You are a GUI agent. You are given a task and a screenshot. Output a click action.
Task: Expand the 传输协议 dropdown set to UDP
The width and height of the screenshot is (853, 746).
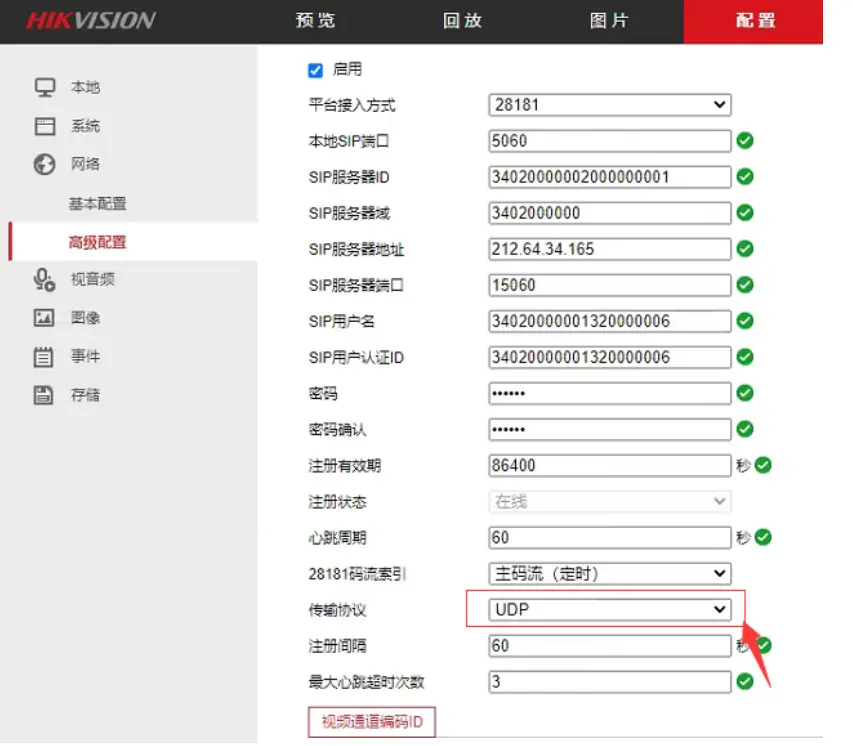[x=610, y=609]
